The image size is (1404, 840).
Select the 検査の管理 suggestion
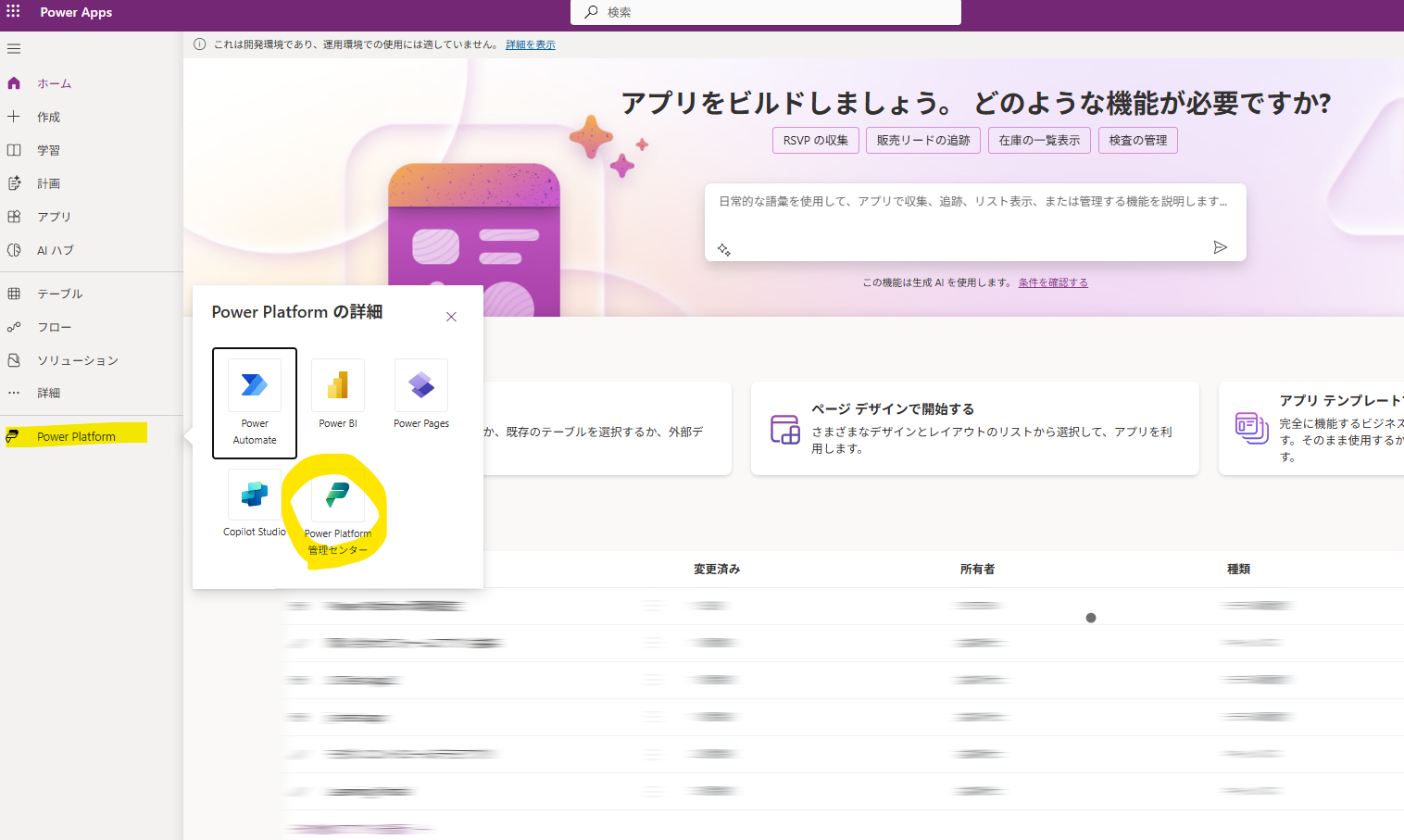[x=1138, y=141]
